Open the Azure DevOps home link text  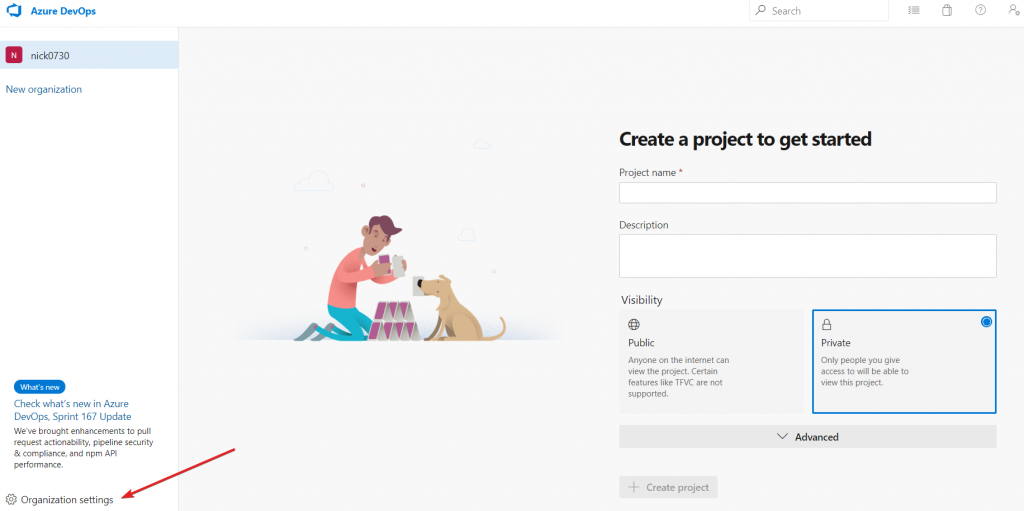pos(63,11)
